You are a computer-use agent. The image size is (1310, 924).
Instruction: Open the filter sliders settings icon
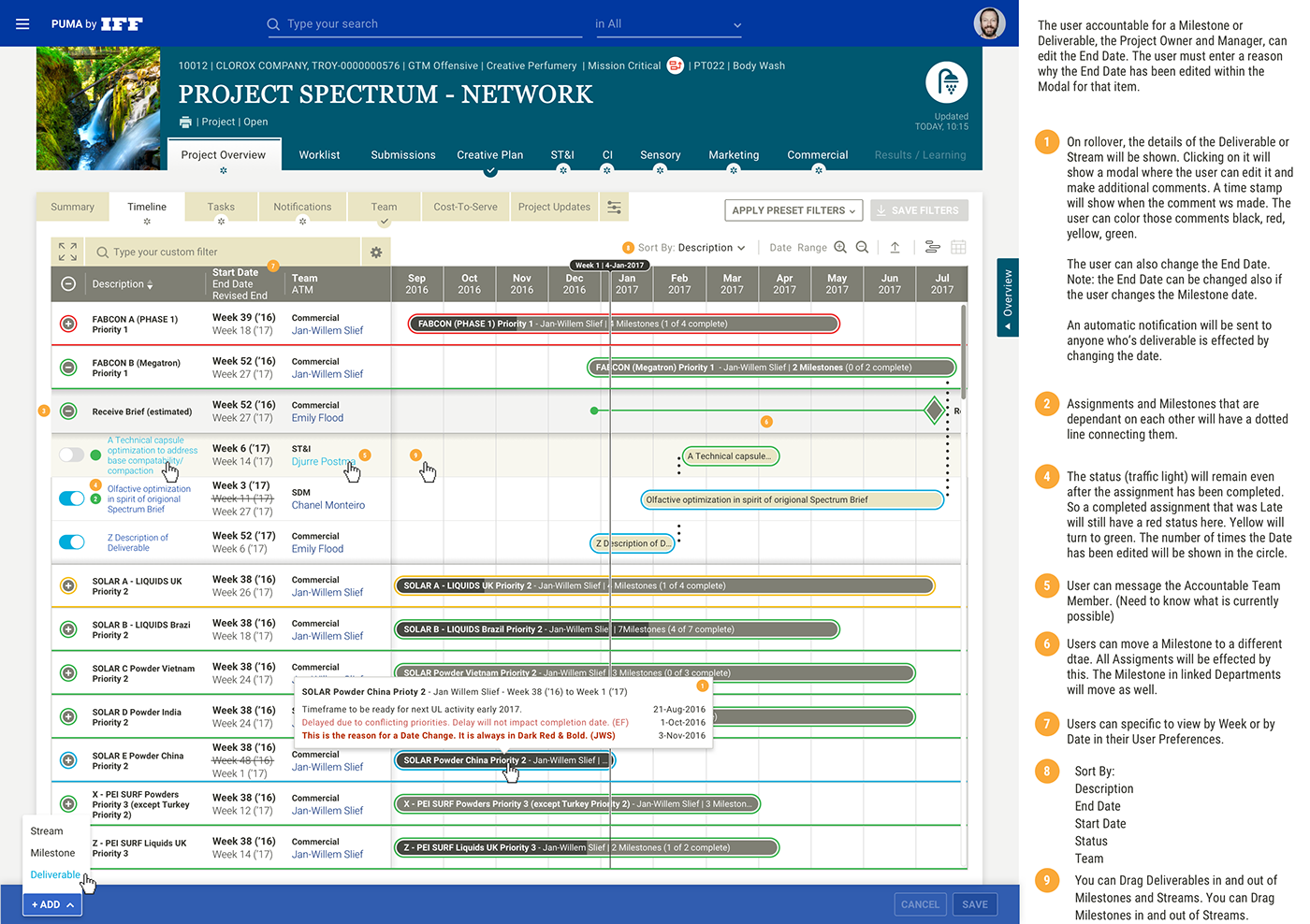tap(614, 208)
